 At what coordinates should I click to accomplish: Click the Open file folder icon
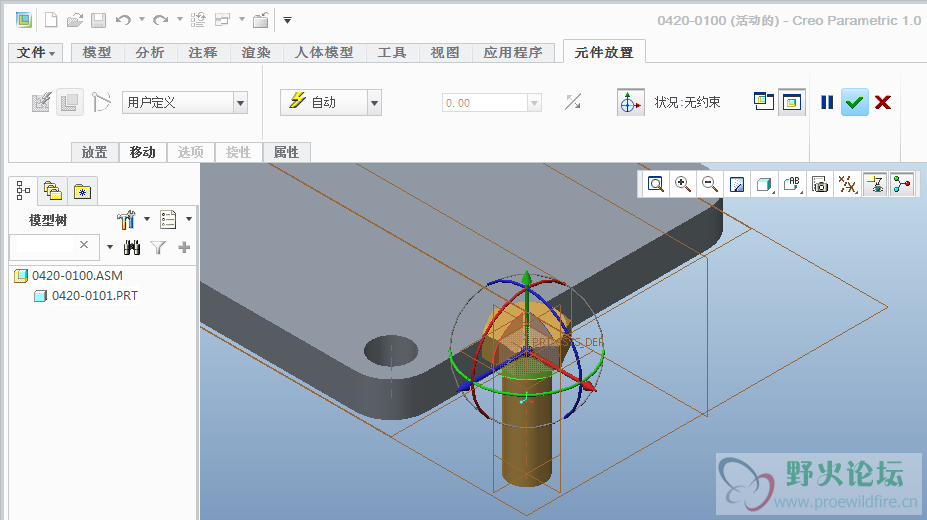(74, 20)
